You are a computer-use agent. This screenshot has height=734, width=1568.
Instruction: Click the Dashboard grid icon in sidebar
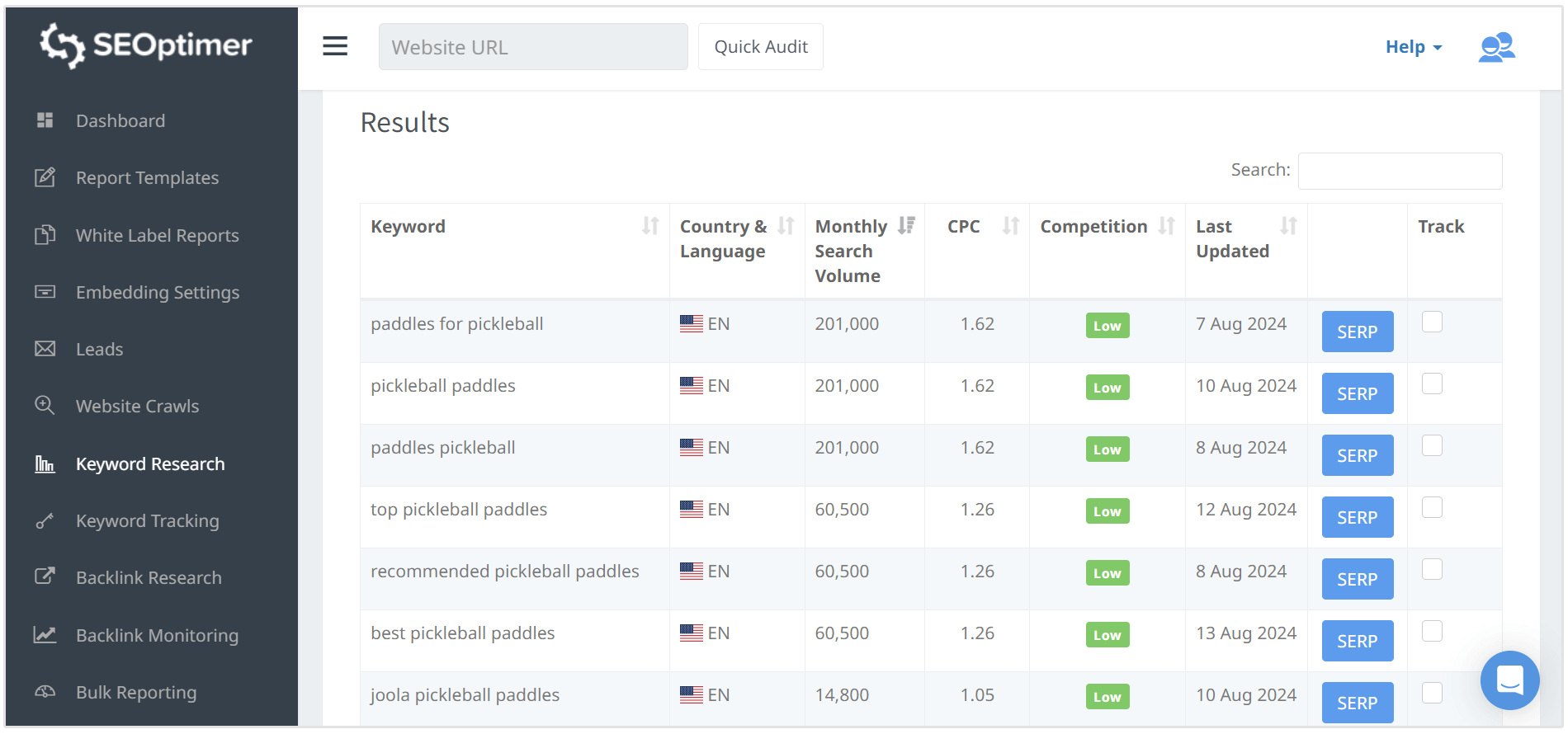[x=45, y=120]
